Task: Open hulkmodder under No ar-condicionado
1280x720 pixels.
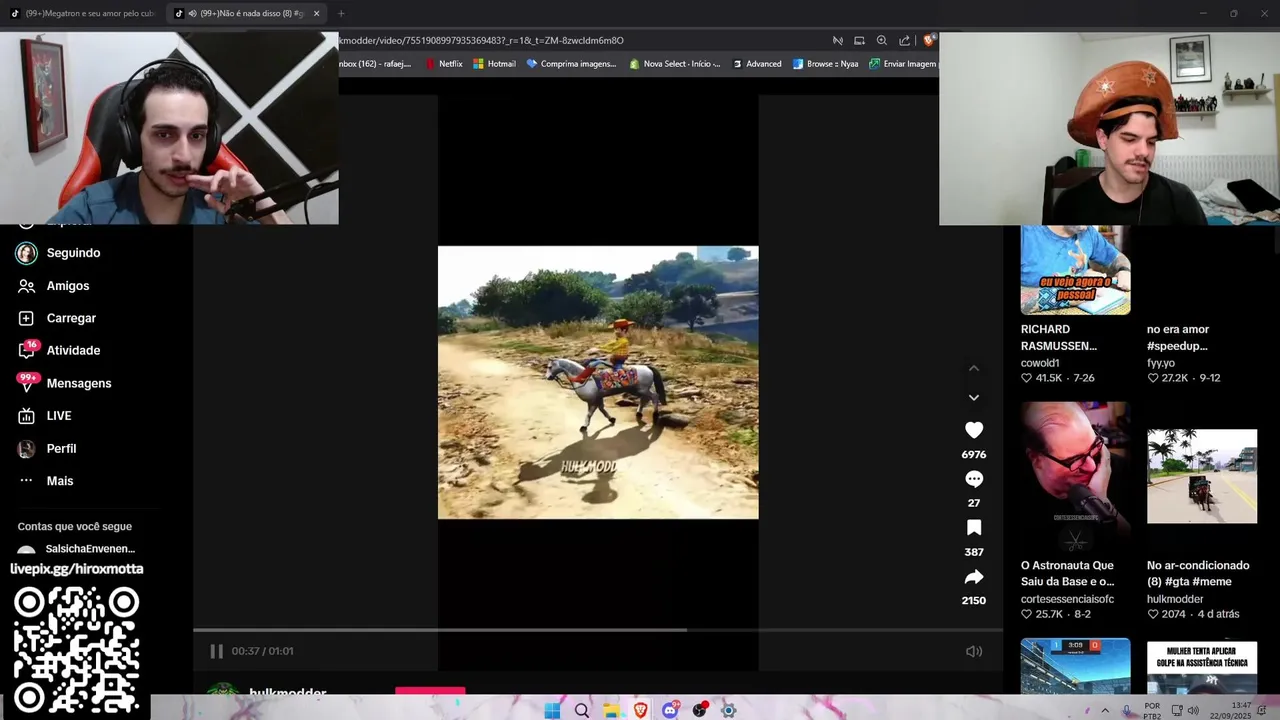Action: [x=1175, y=599]
